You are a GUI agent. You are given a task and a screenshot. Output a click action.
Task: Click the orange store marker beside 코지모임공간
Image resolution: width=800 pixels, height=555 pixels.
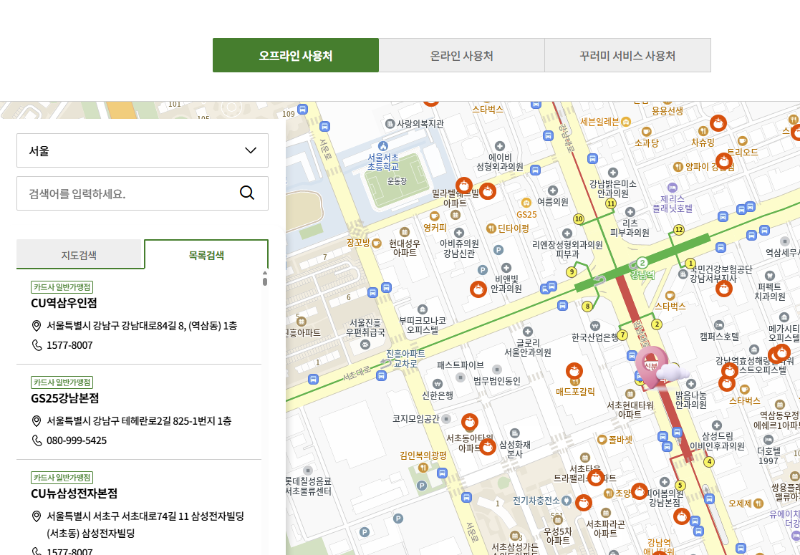point(469,422)
